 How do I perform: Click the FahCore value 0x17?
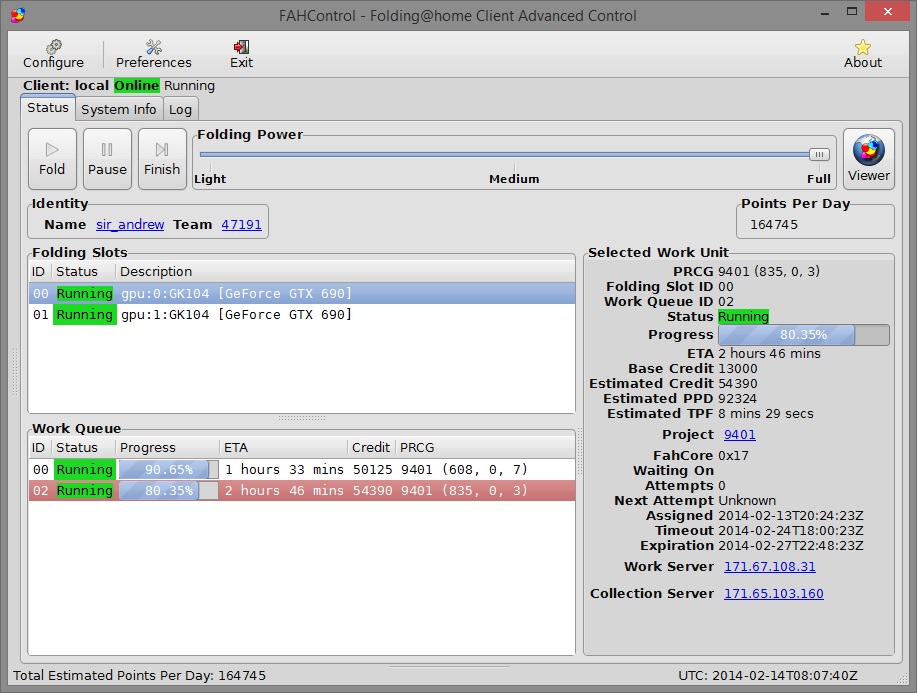[733, 456]
